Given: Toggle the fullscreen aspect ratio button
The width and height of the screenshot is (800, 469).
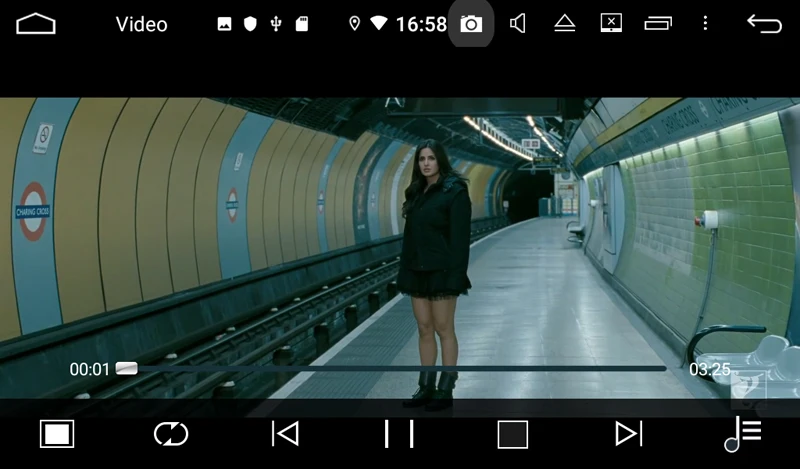Looking at the screenshot, I should coord(57,434).
